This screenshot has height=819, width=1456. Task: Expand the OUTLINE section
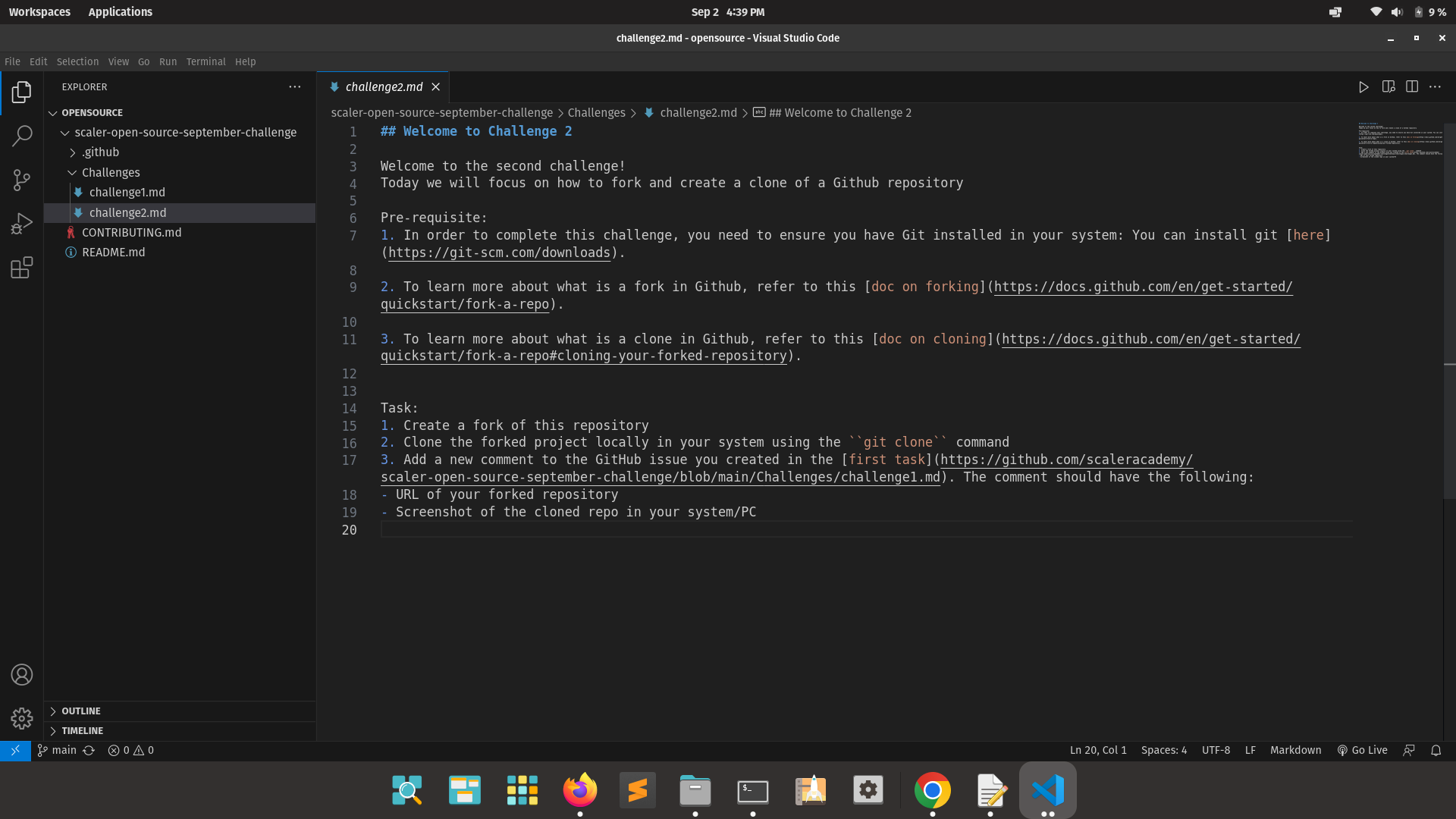[54, 711]
